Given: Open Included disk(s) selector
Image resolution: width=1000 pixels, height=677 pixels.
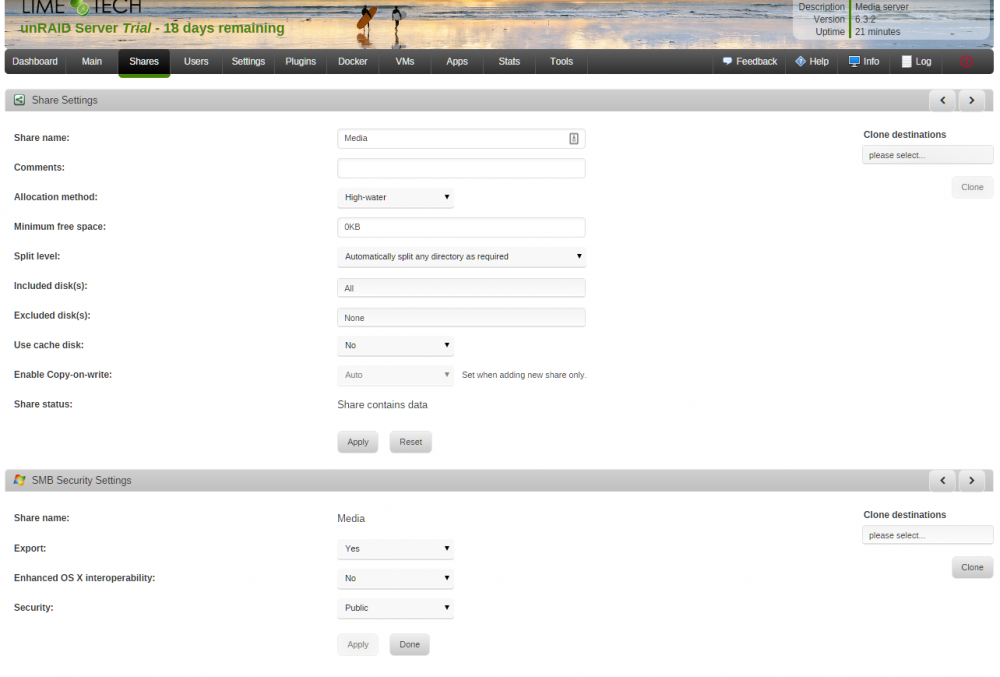Looking at the screenshot, I should [461, 288].
